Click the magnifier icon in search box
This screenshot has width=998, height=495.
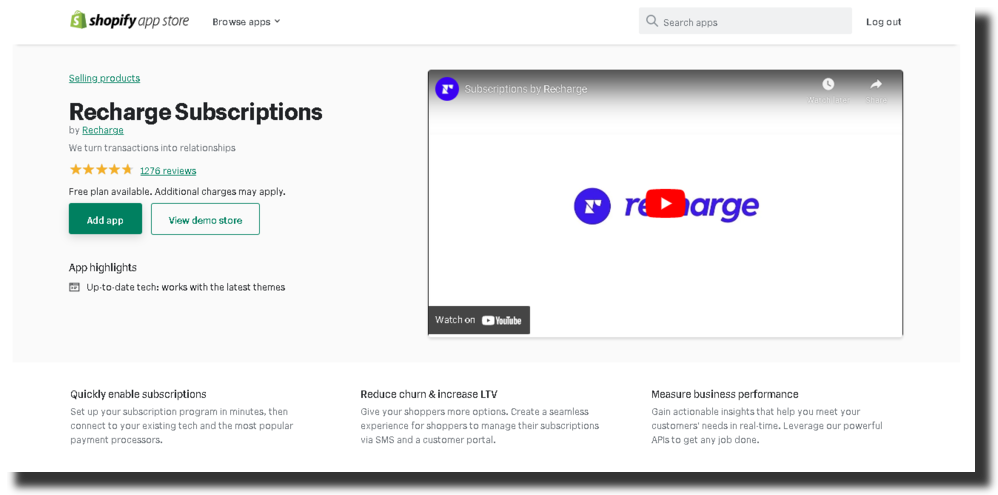pyautogui.click(x=652, y=21)
